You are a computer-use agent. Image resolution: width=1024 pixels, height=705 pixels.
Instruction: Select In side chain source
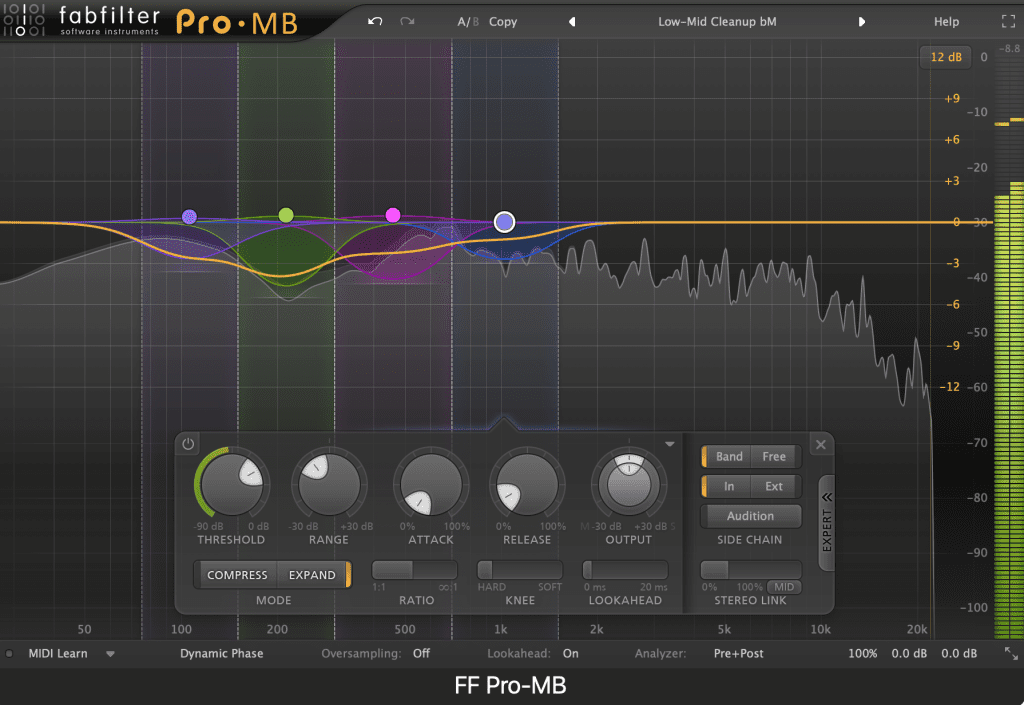pyautogui.click(x=728, y=486)
